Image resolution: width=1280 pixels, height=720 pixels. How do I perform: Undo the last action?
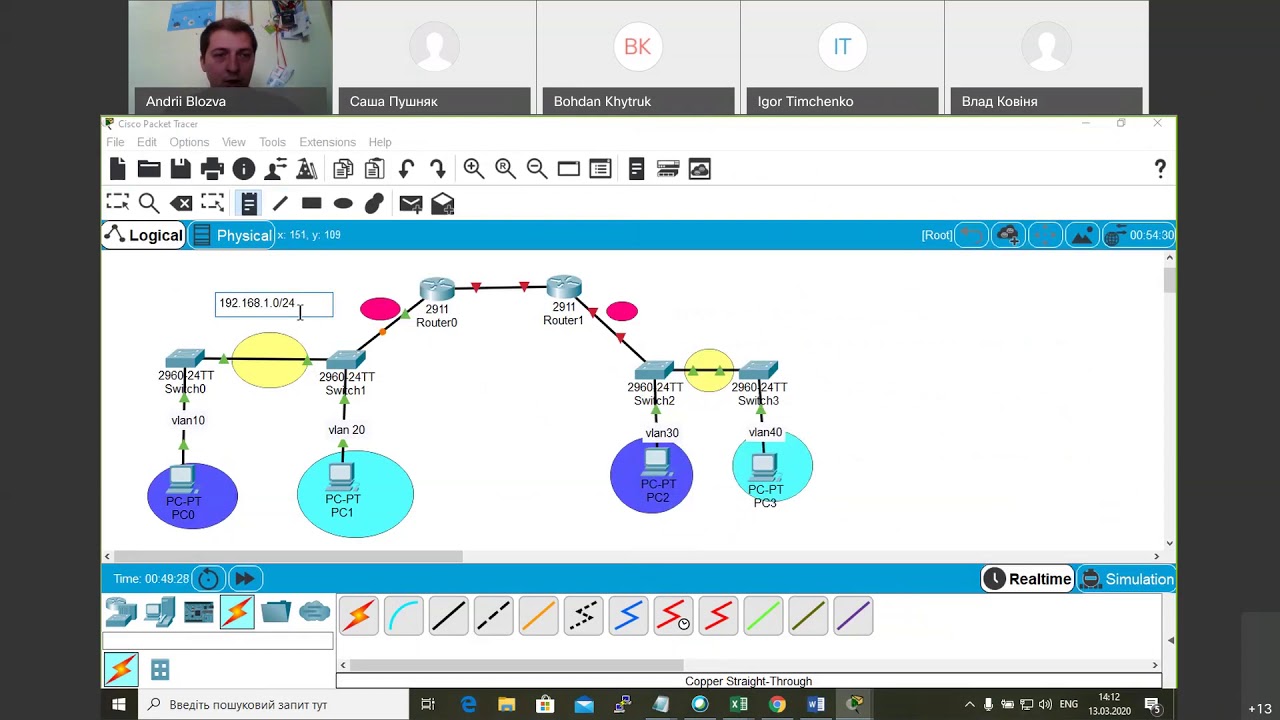point(406,169)
